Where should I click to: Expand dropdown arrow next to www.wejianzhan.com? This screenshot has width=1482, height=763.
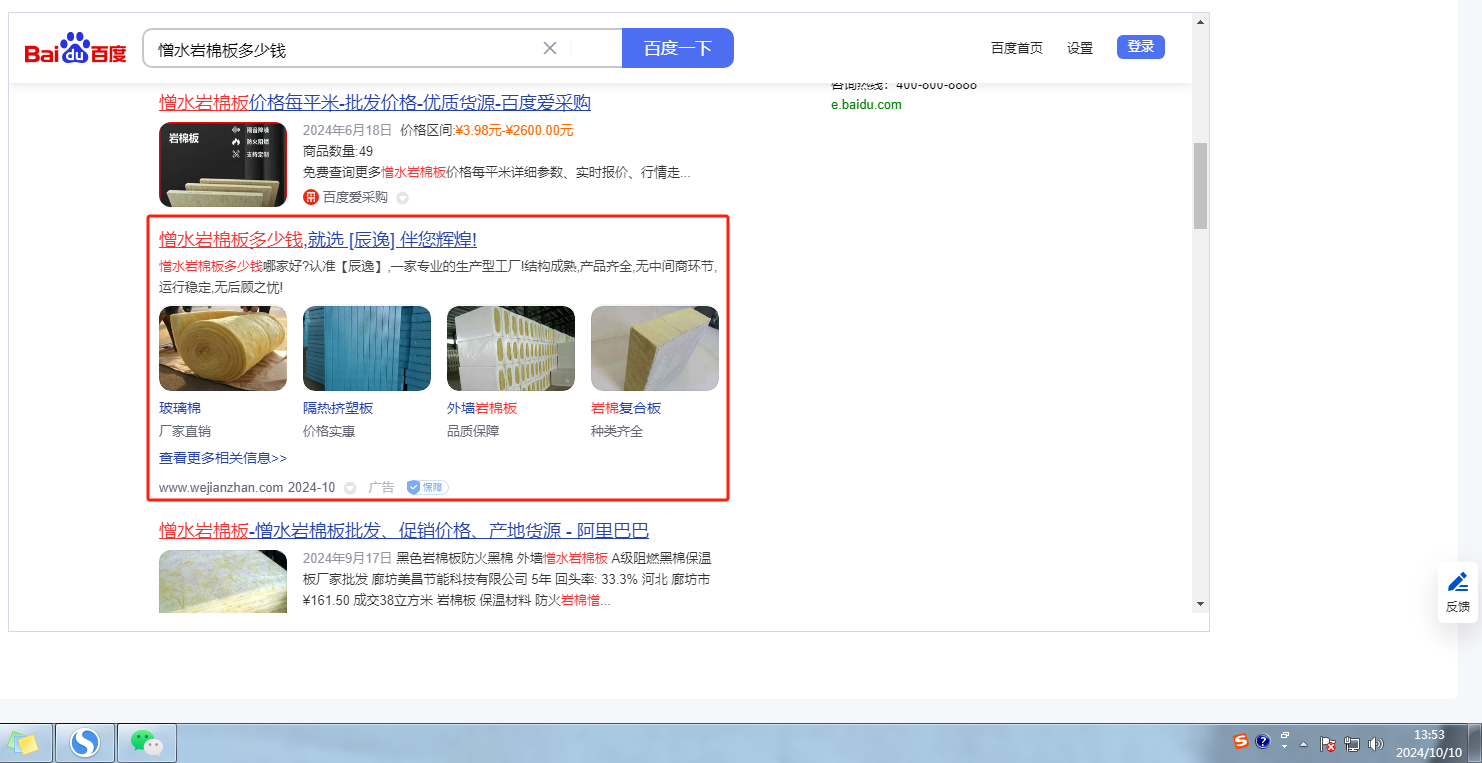(x=350, y=488)
